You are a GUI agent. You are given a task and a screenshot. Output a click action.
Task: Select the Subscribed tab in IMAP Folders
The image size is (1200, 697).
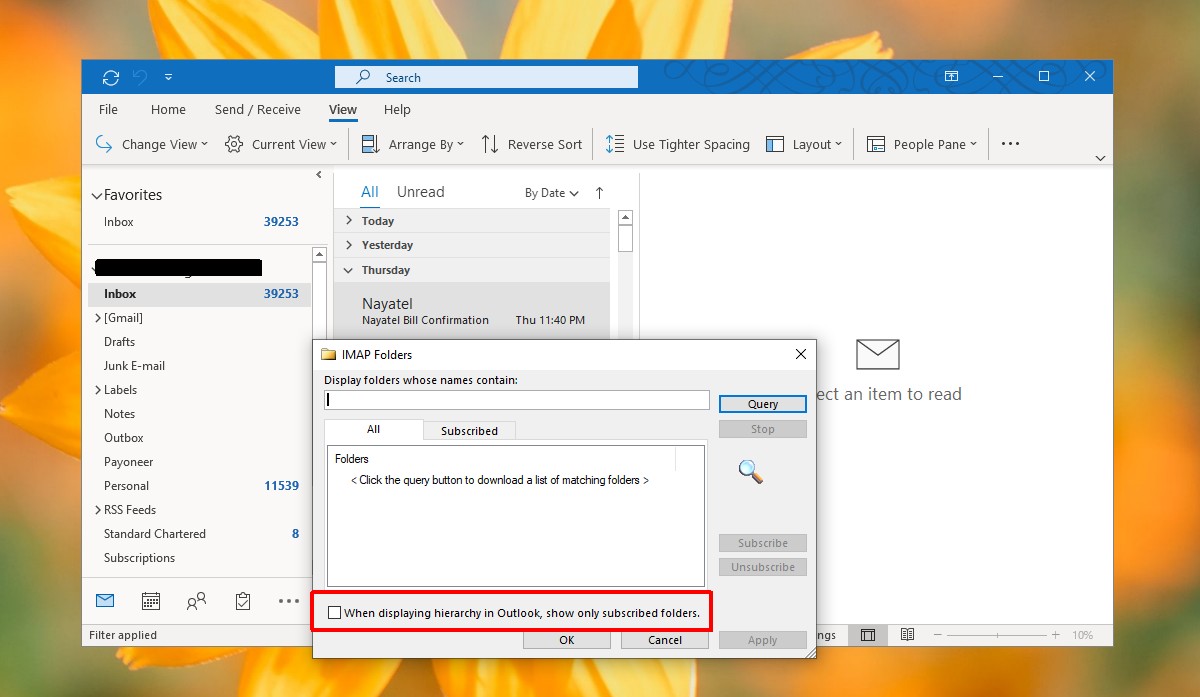tap(469, 431)
